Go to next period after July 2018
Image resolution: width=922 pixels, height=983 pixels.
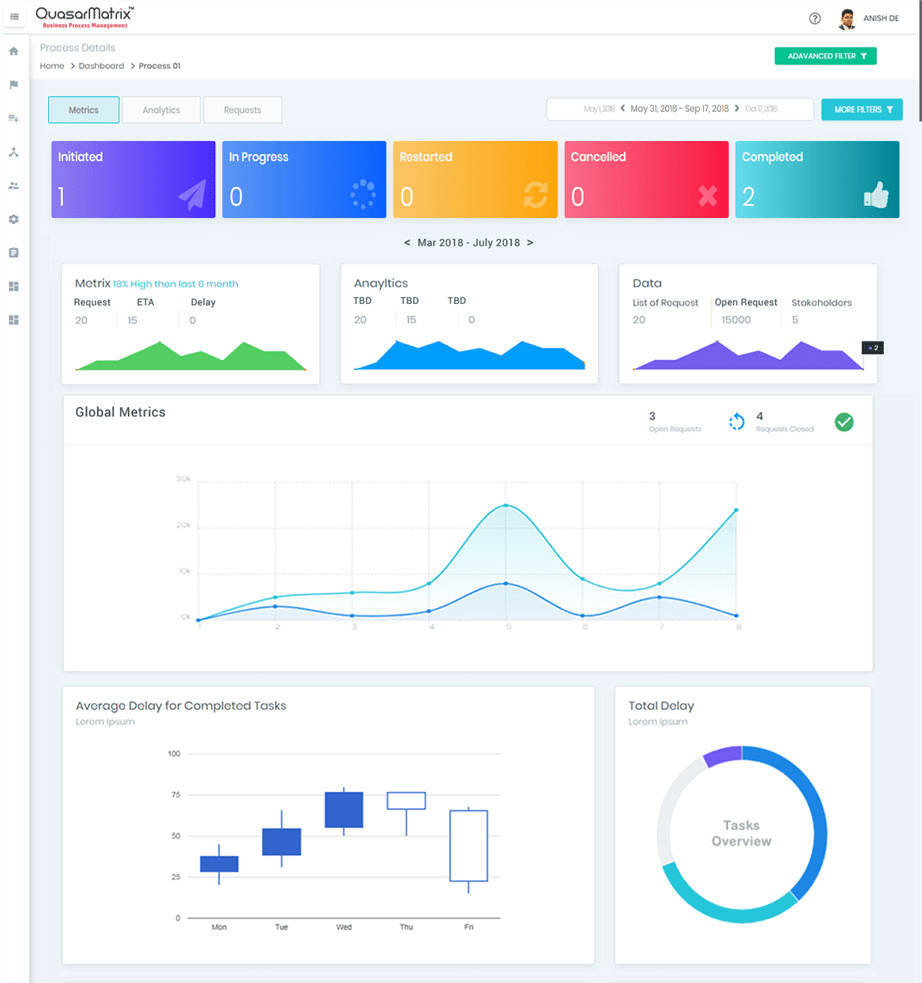[530, 243]
